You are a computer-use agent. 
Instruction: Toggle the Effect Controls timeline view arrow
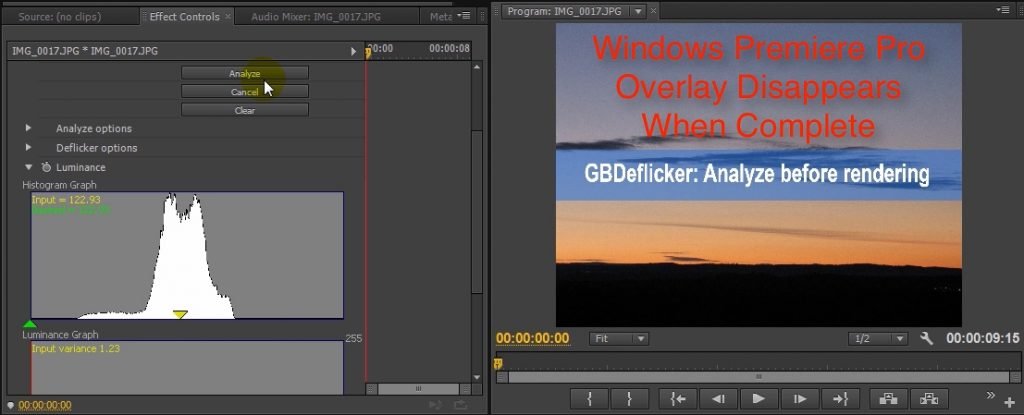tap(353, 51)
